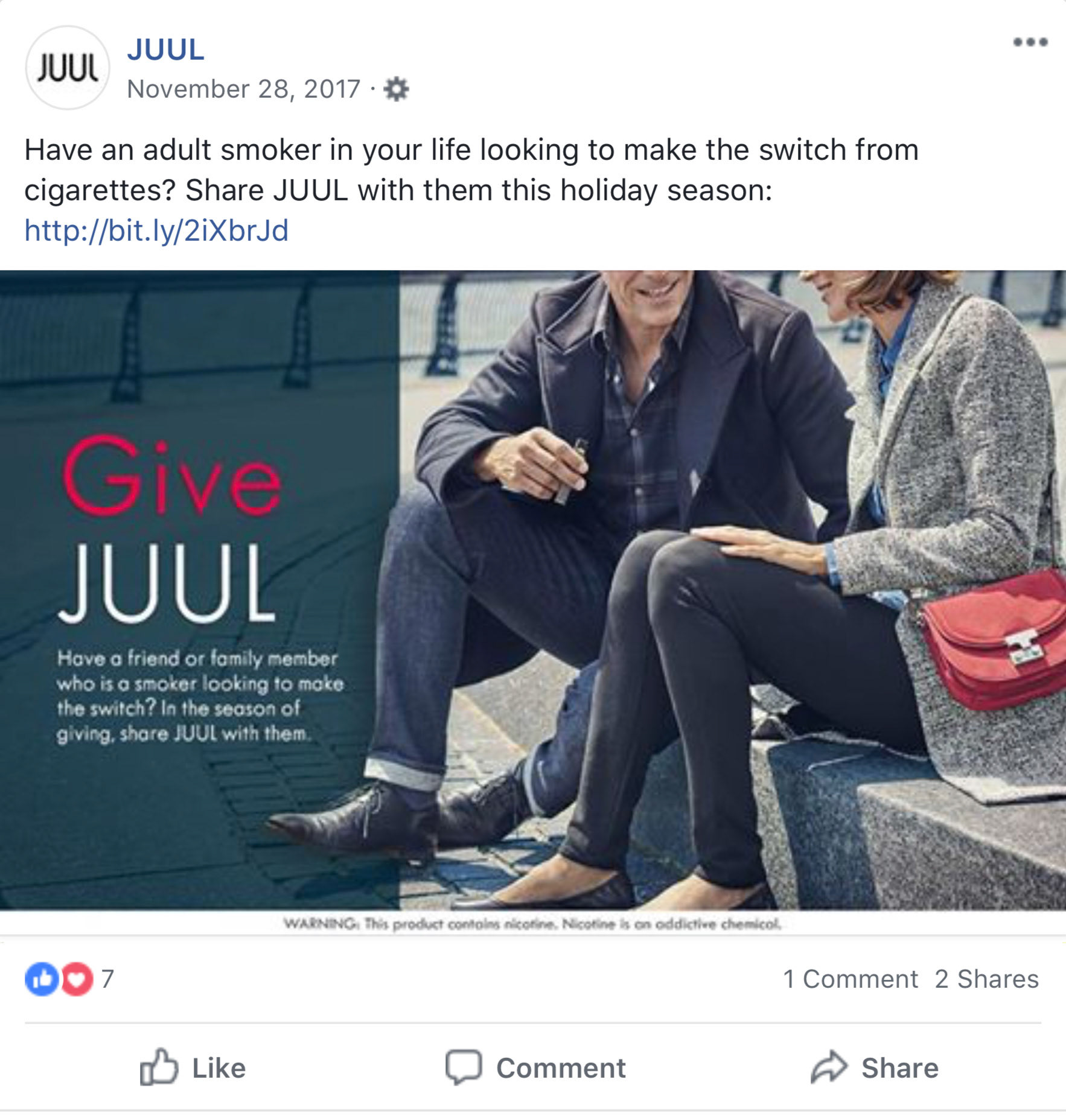This screenshot has width=1066, height=1120.
Task: Click the Comment button label
Action: tap(561, 1067)
